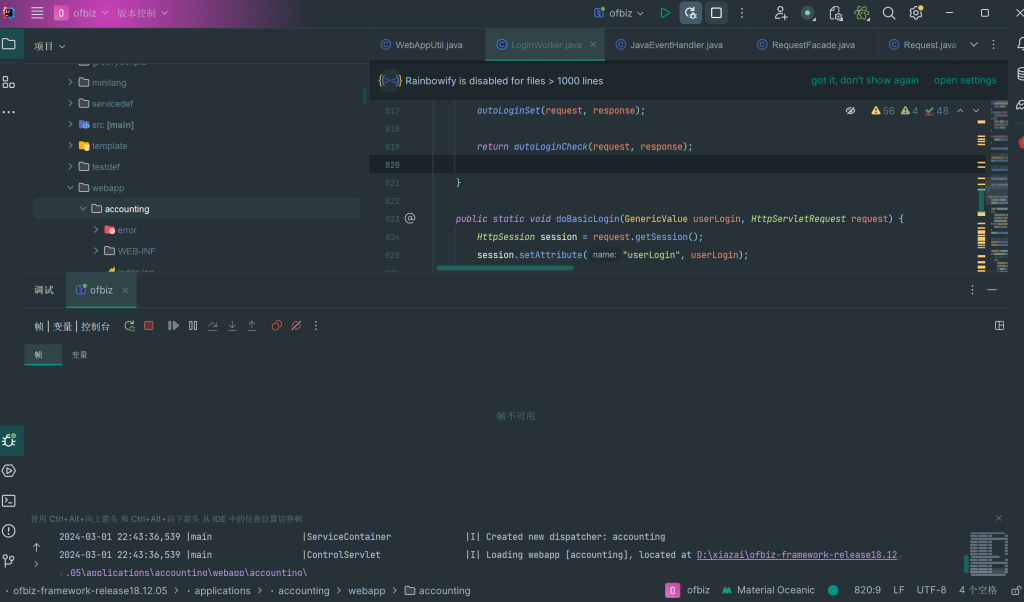The width and height of the screenshot is (1024, 602).
Task: Switch to the 变量 tab in debugger
Action: pos(79,355)
